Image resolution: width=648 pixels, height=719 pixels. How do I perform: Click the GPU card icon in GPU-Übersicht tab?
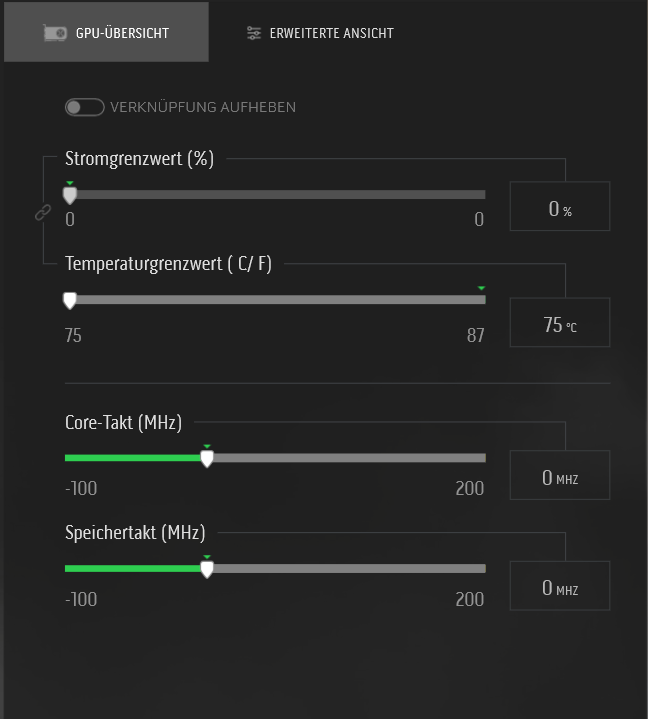[x=55, y=33]
